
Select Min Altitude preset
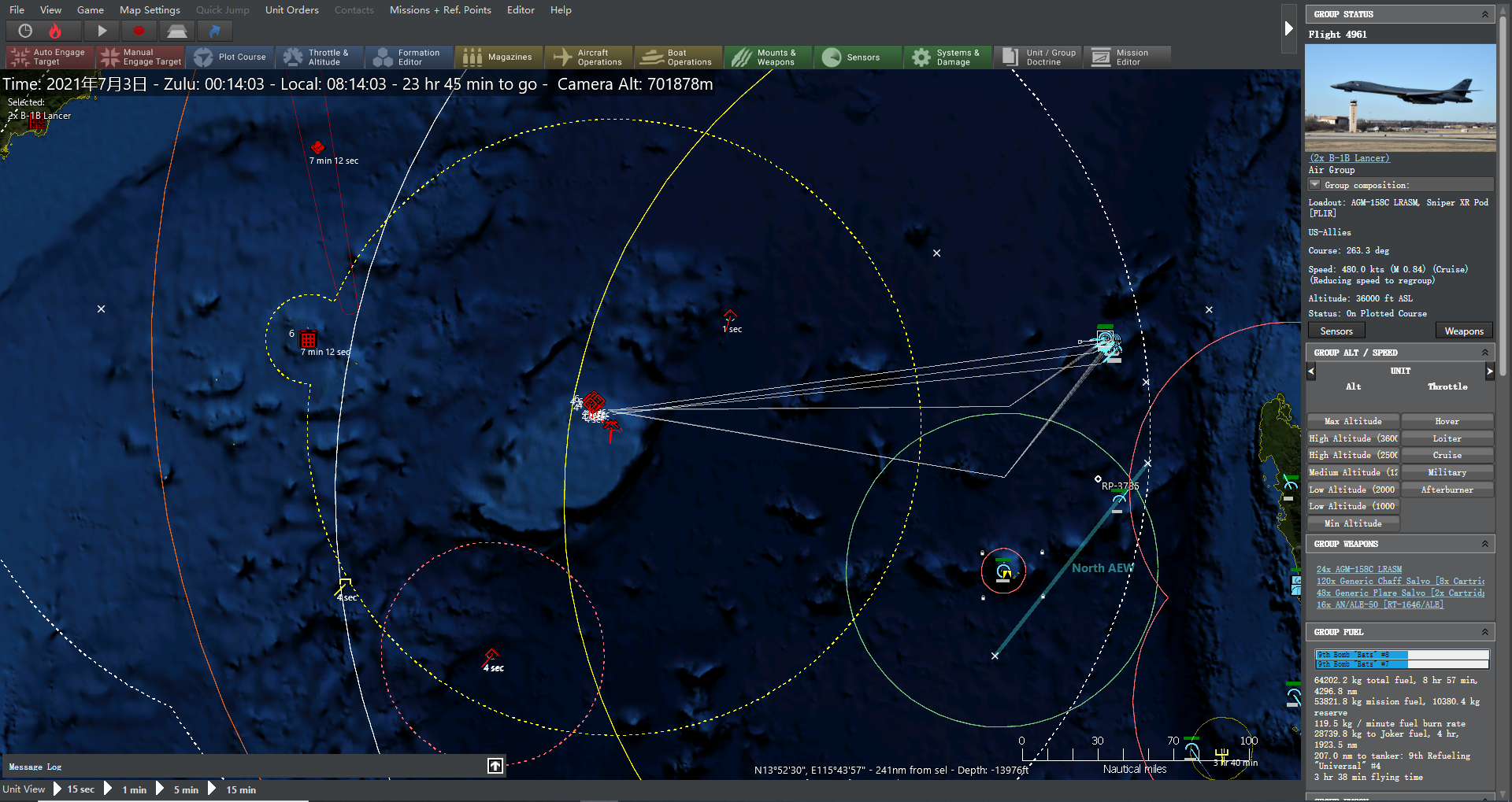[x=1353, y=523]
